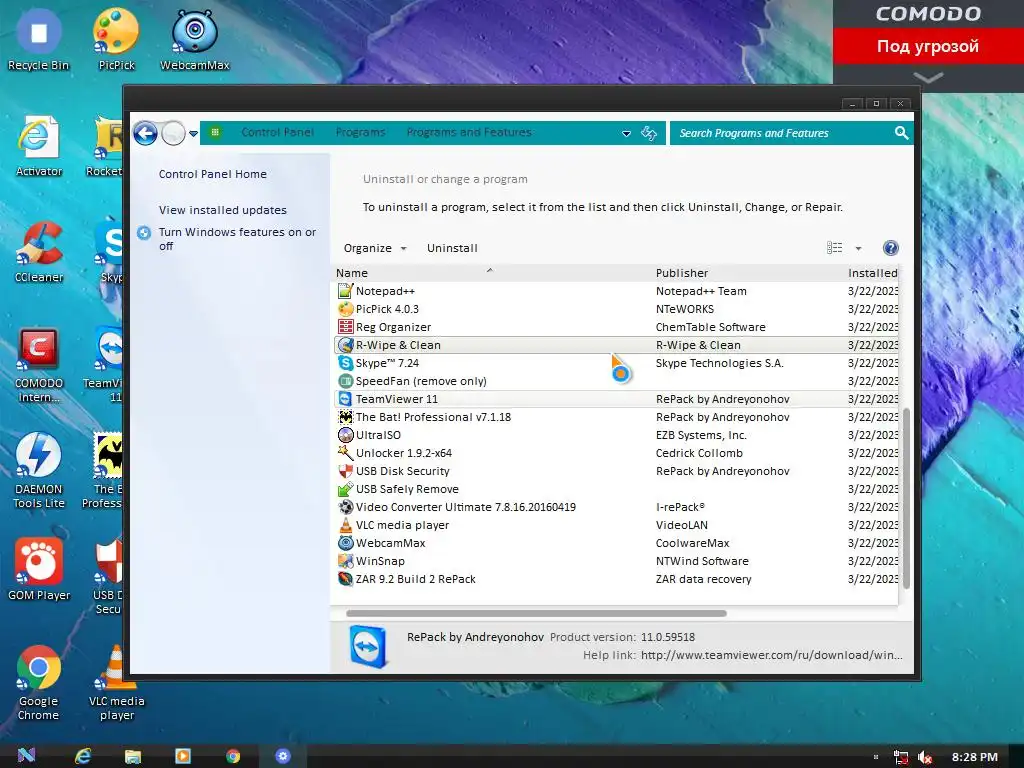This screenshot has width=1024, height=768.
Task: Select the Programs breadcrumb
Action: click(x=360, y=132)
